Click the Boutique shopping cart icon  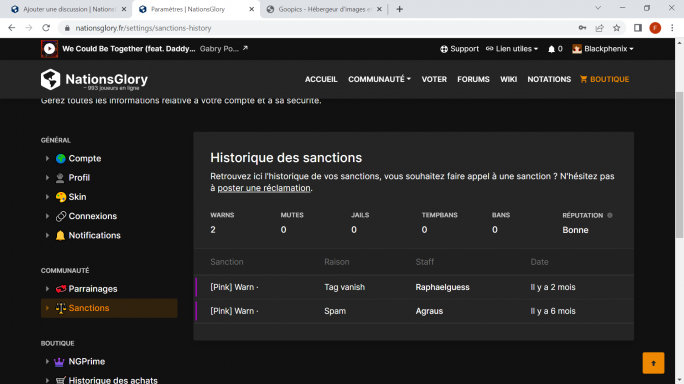tap(583, 79)
